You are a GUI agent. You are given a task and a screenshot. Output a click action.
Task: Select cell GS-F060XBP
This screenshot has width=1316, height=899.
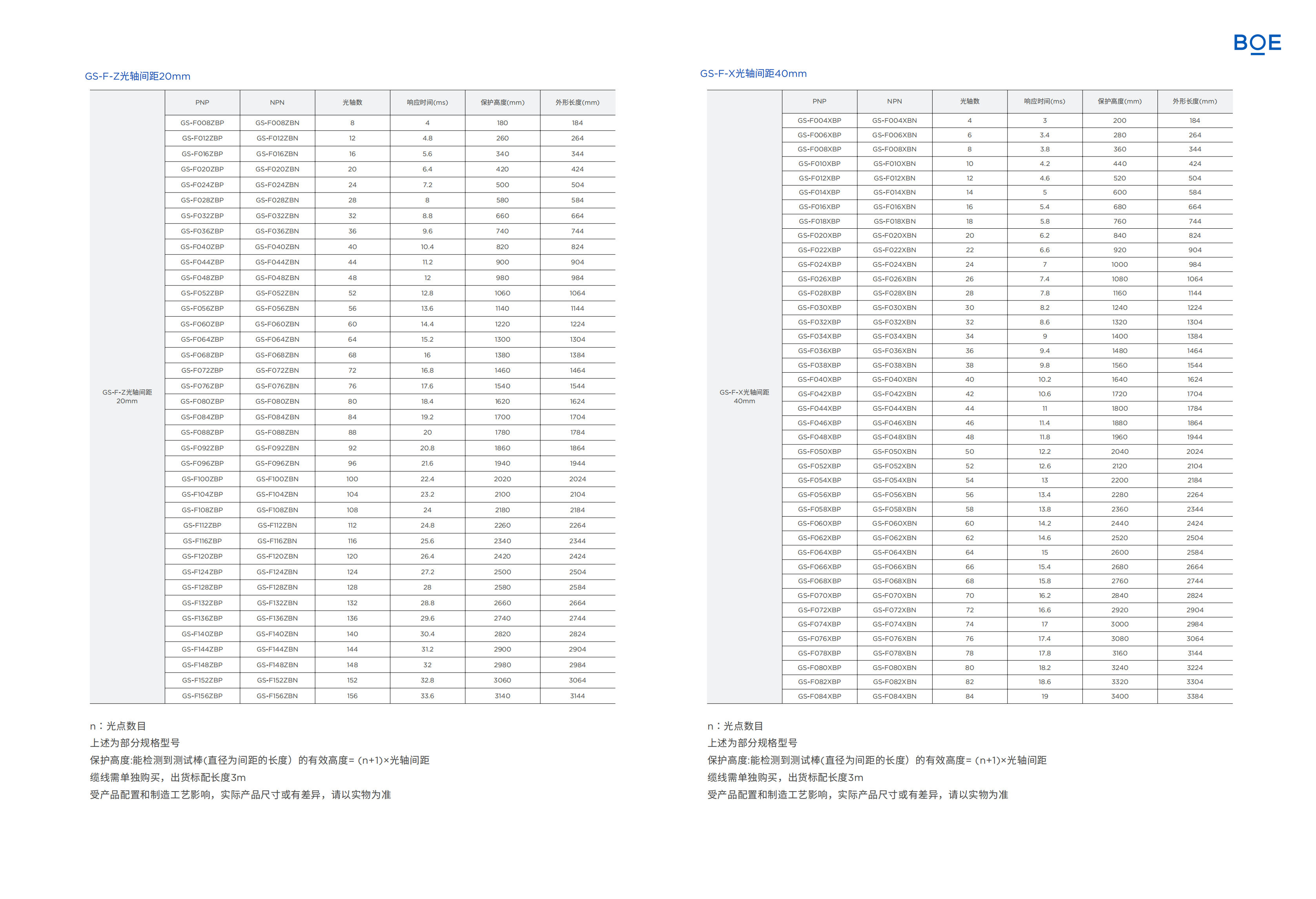point(819,523)
